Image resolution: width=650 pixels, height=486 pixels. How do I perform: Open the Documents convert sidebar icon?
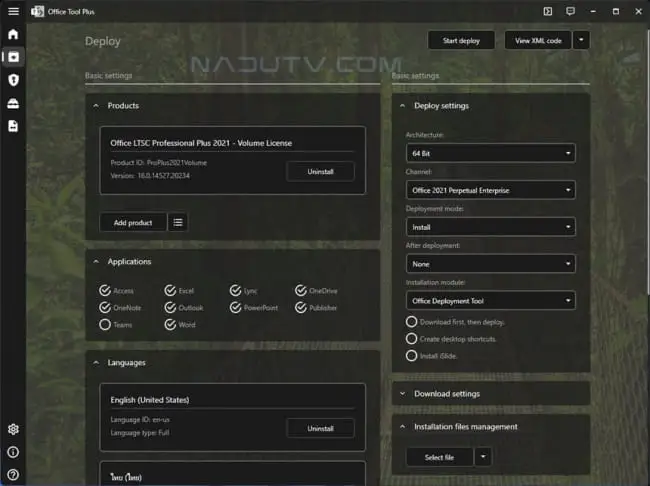(13, 126)
